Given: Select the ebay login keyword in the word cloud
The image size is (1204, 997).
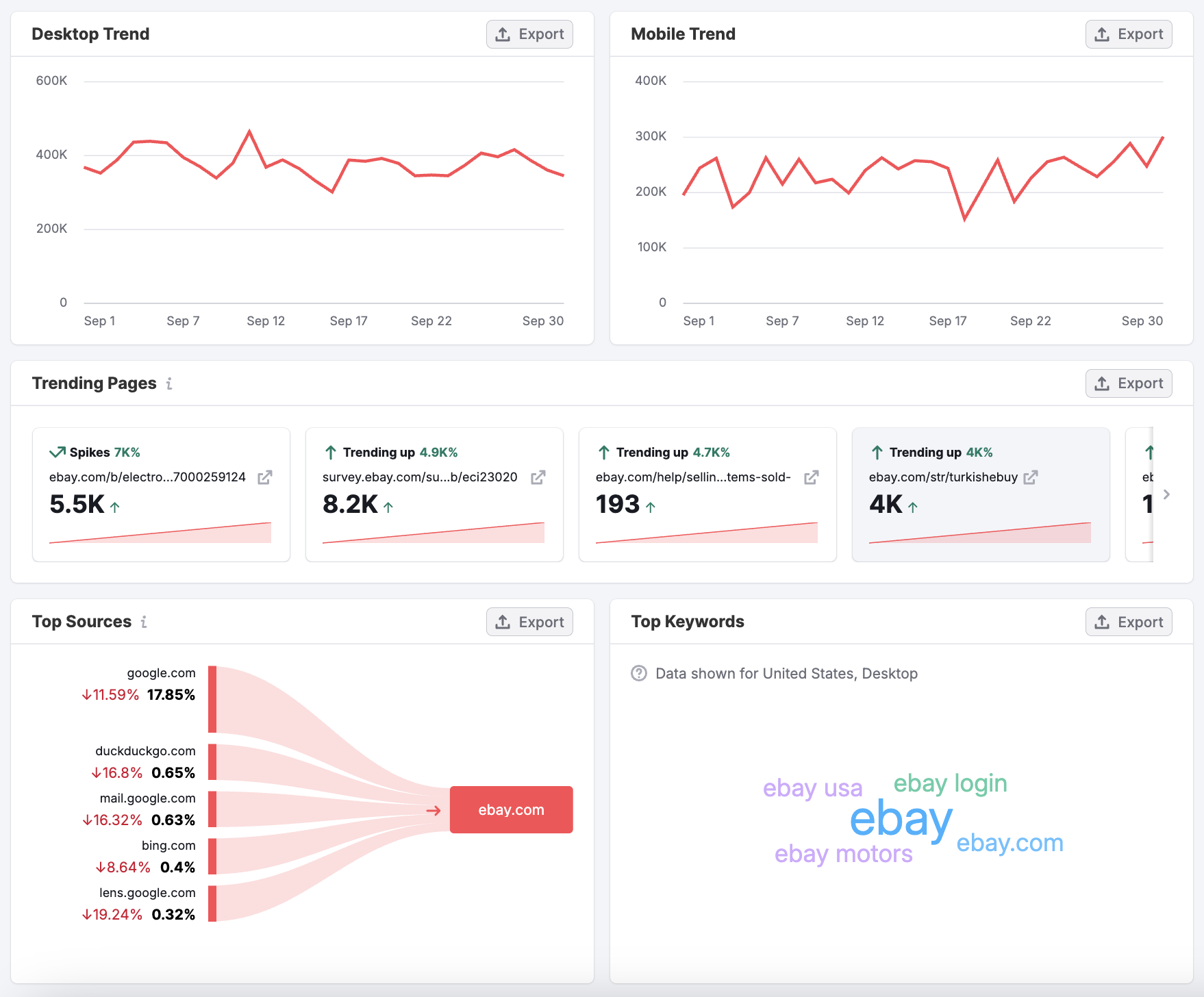Looking at the screenshot, I should (951, 783).
